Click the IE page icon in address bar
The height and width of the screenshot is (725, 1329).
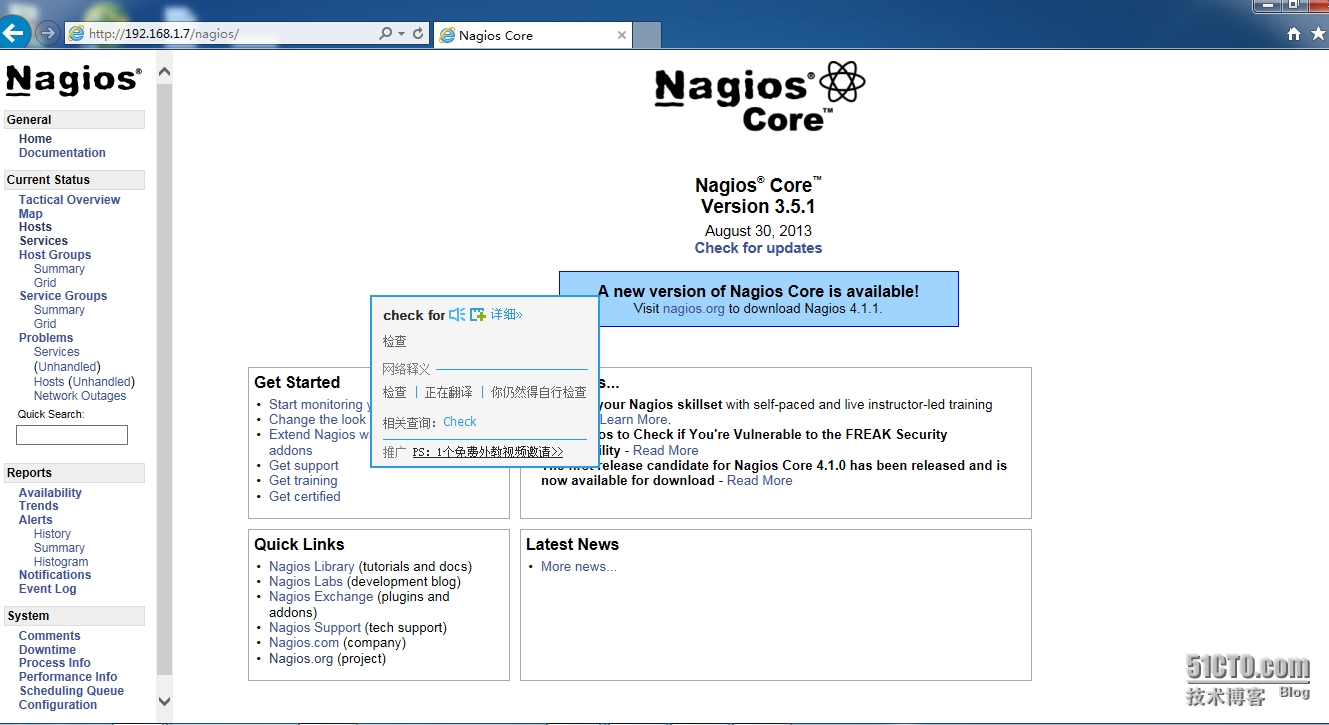coord(76,34)
